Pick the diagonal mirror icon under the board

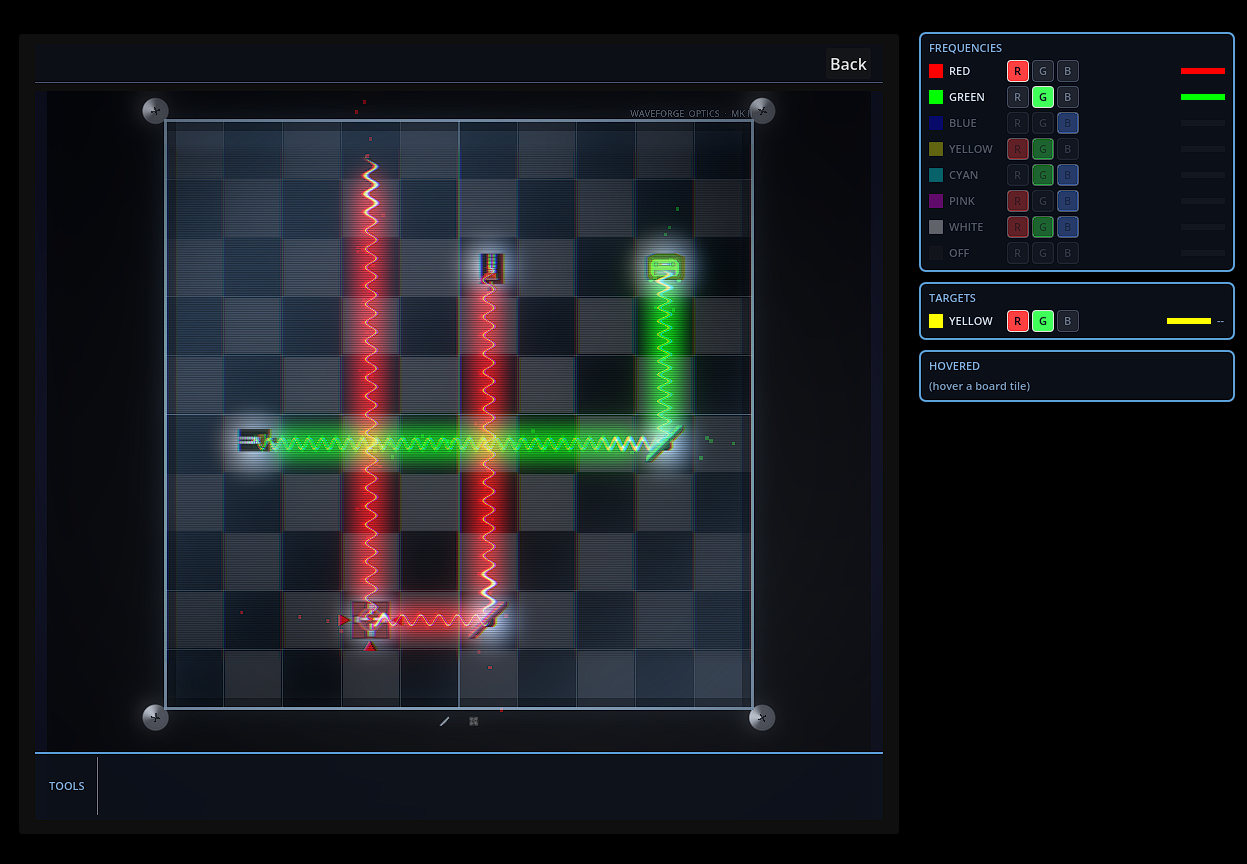[x=445, y=721]
